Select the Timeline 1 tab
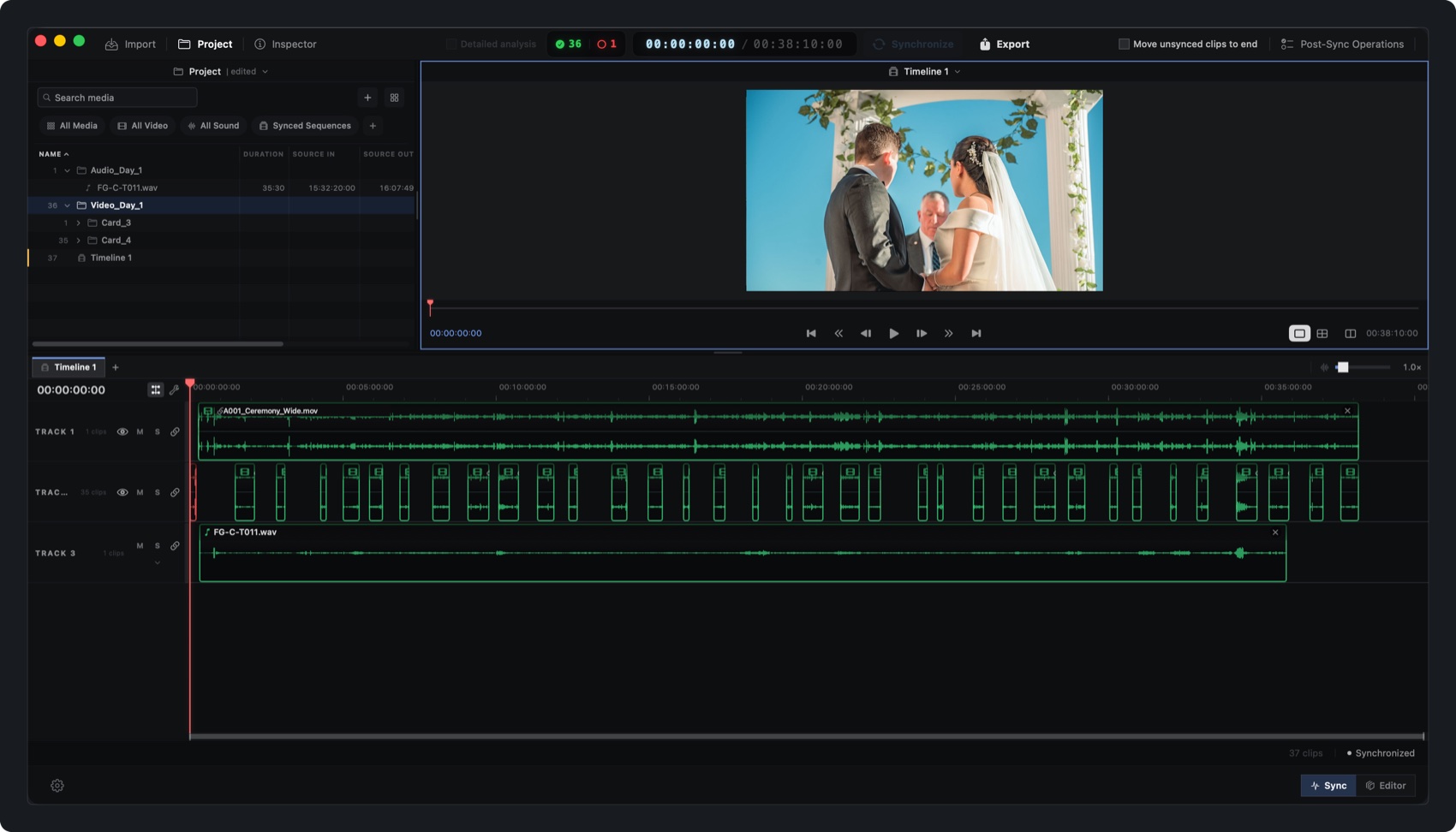This screenshot has width=1456, height=832. [69, 367]
